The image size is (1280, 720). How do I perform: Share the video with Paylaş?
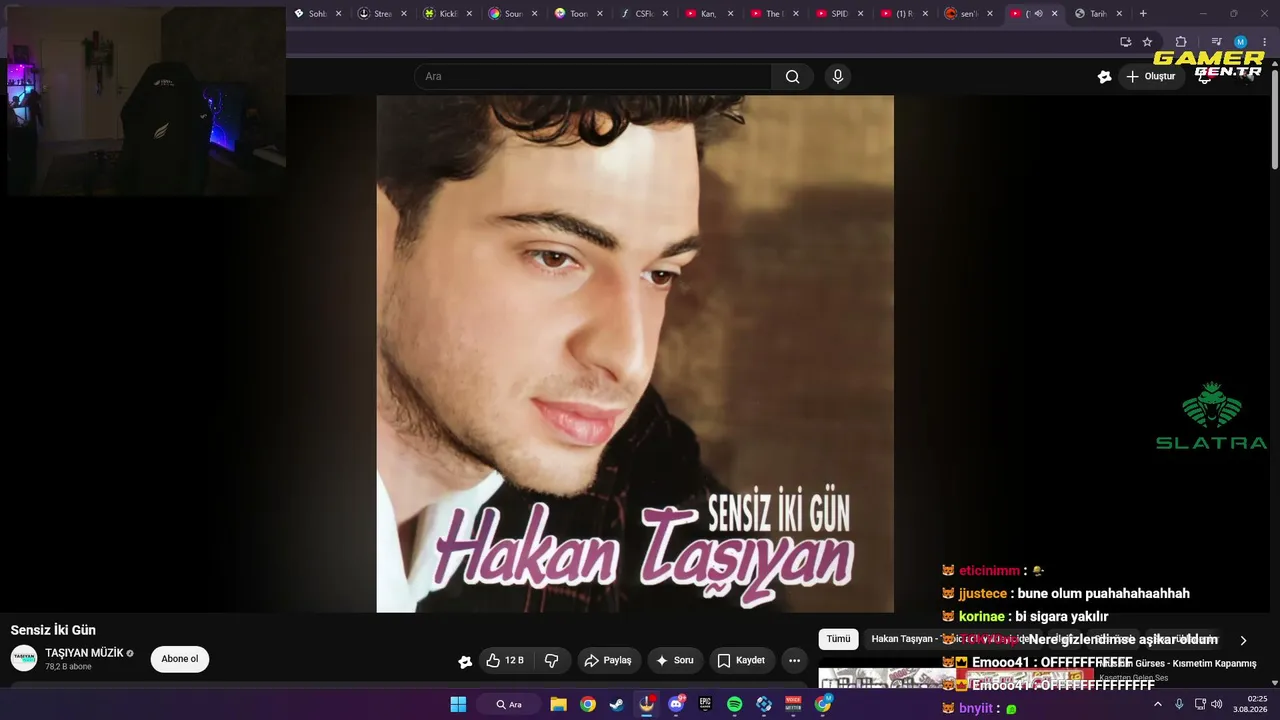[608, 660]
